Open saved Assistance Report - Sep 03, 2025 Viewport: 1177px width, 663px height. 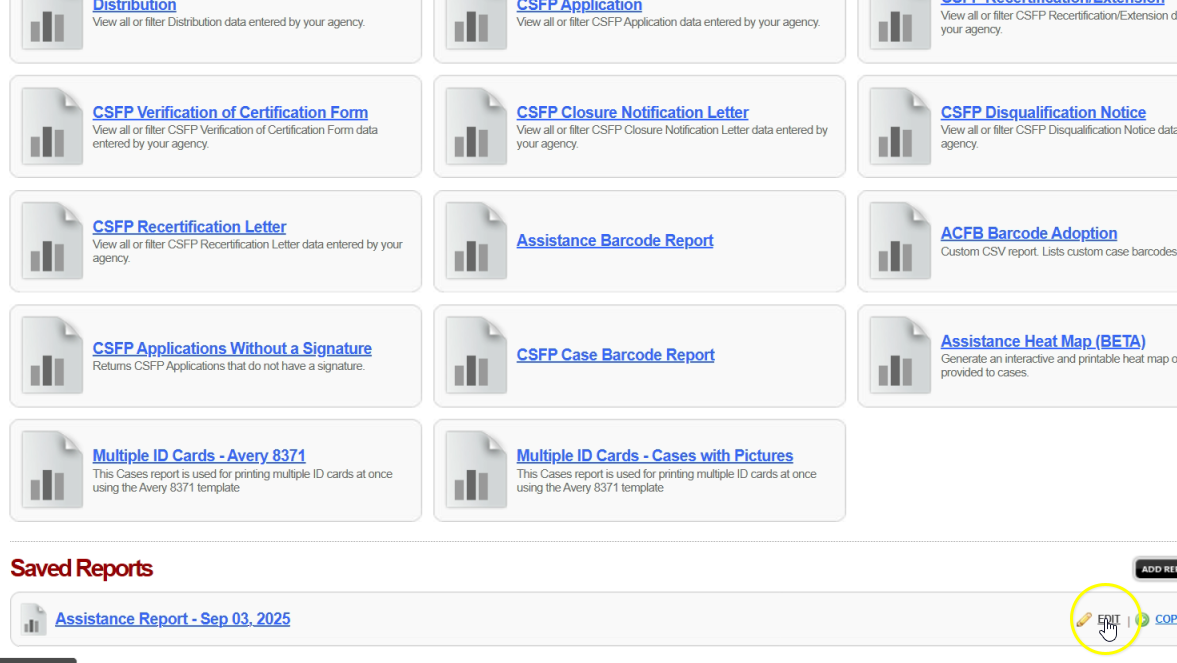(x=172, y=619)
